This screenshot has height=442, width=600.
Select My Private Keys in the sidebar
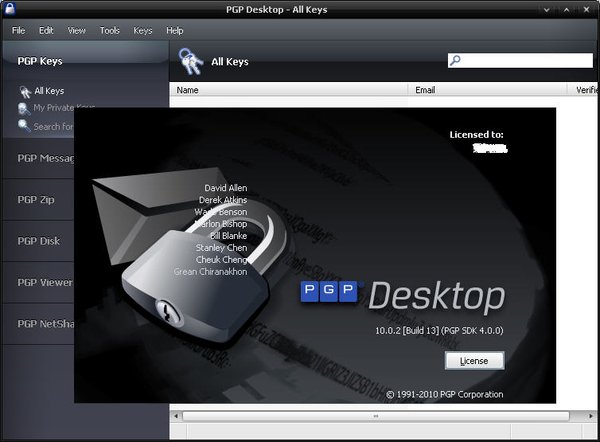pos(64,108)
